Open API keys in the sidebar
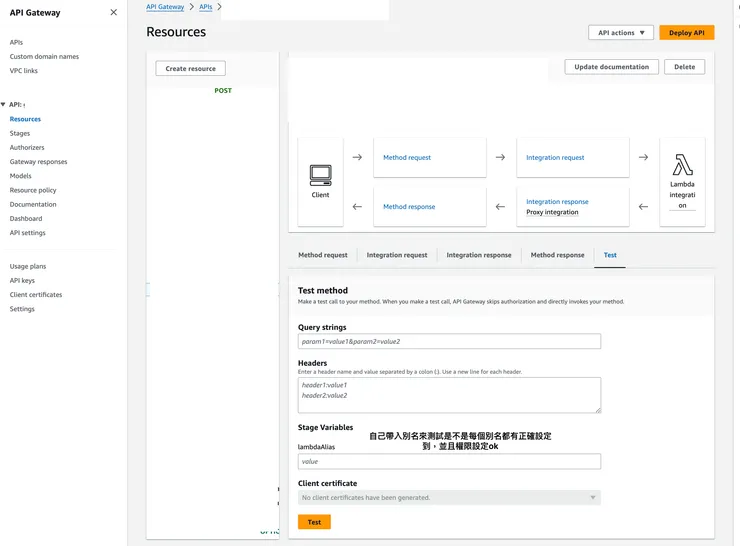Image resolution: width=740 pixels, height=546 pixels. pyautogui.click(x=22, y=280)
